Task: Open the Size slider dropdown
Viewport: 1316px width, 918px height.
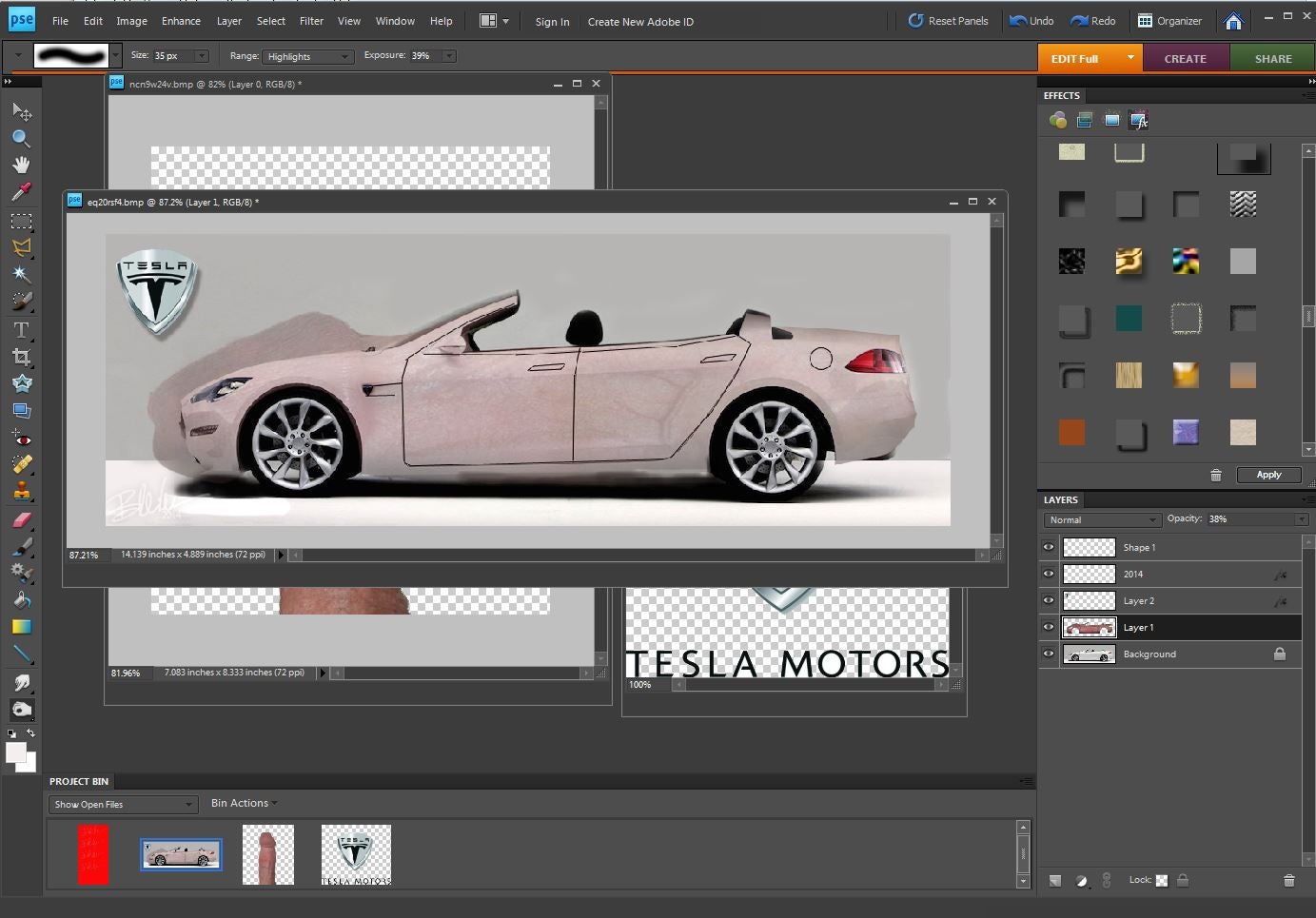Action: (201, 56)
